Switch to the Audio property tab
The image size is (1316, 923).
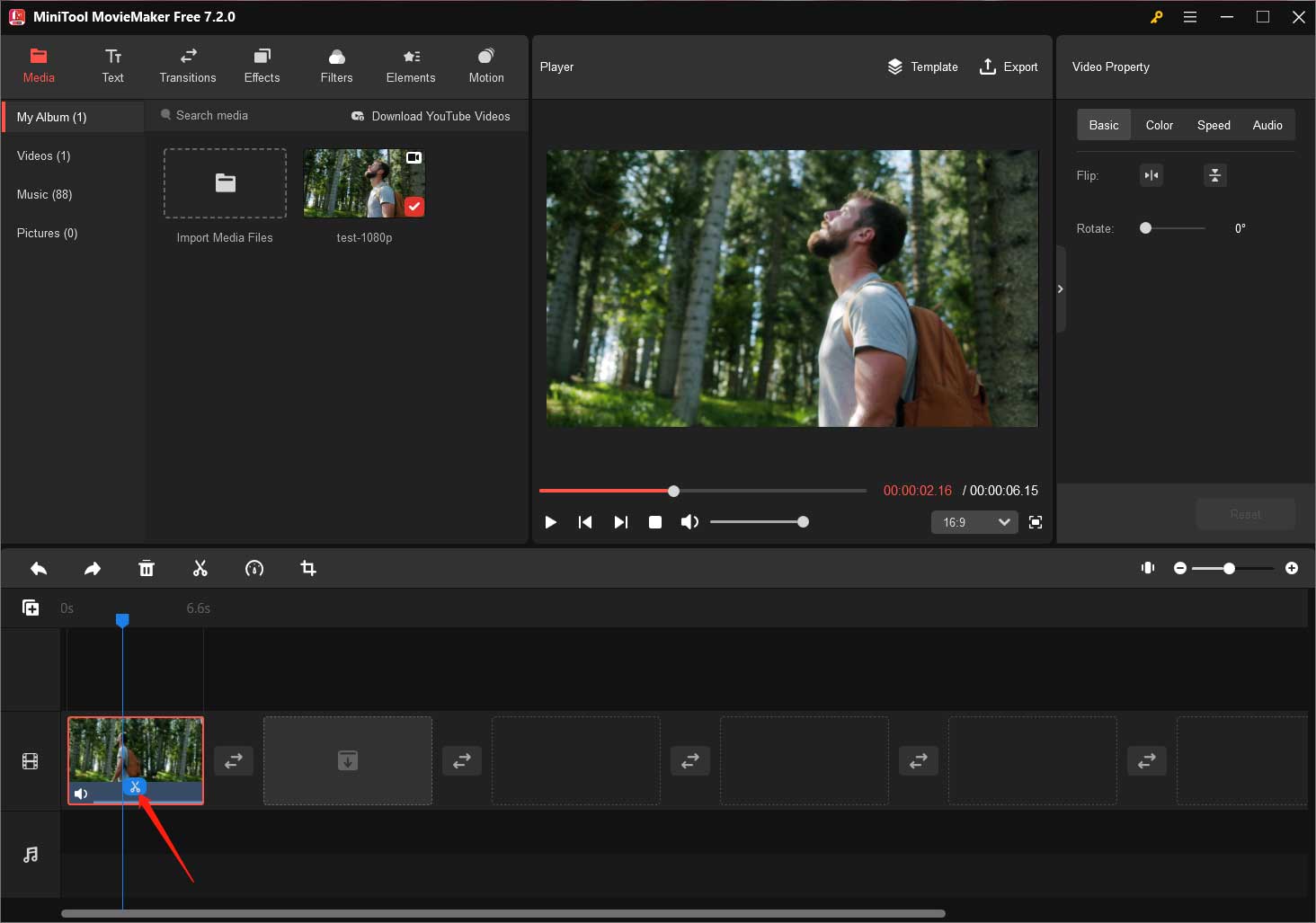pyautogui.click(x=1267, y=125)
